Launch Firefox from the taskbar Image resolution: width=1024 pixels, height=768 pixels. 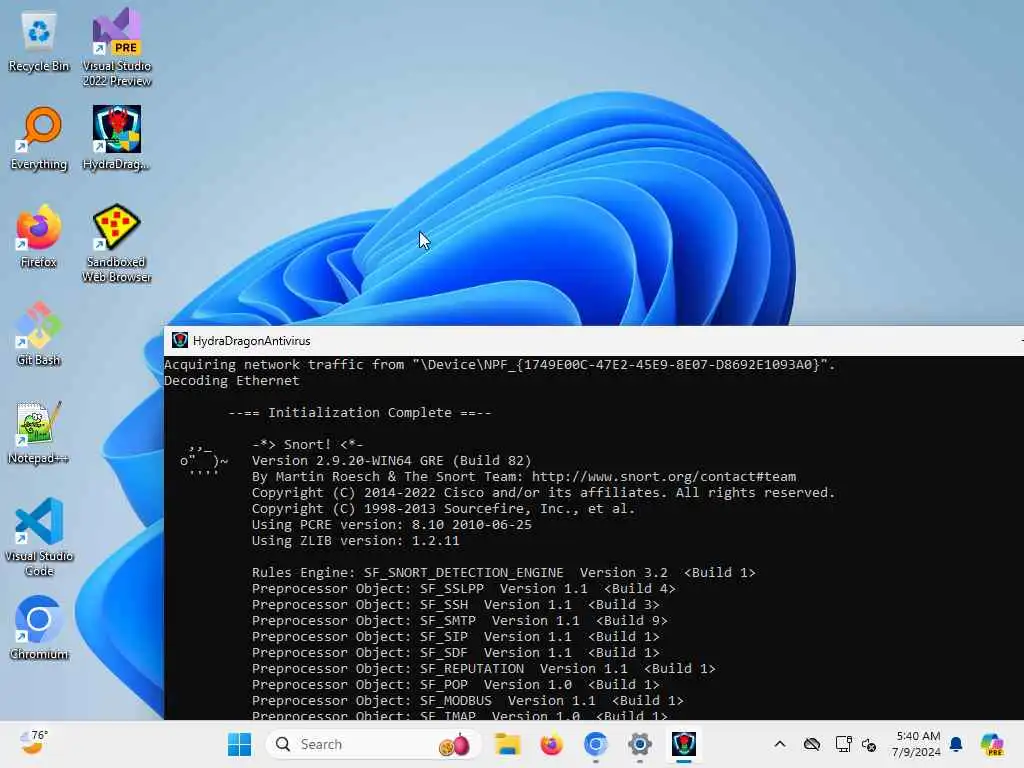click(x=552, y=744)
